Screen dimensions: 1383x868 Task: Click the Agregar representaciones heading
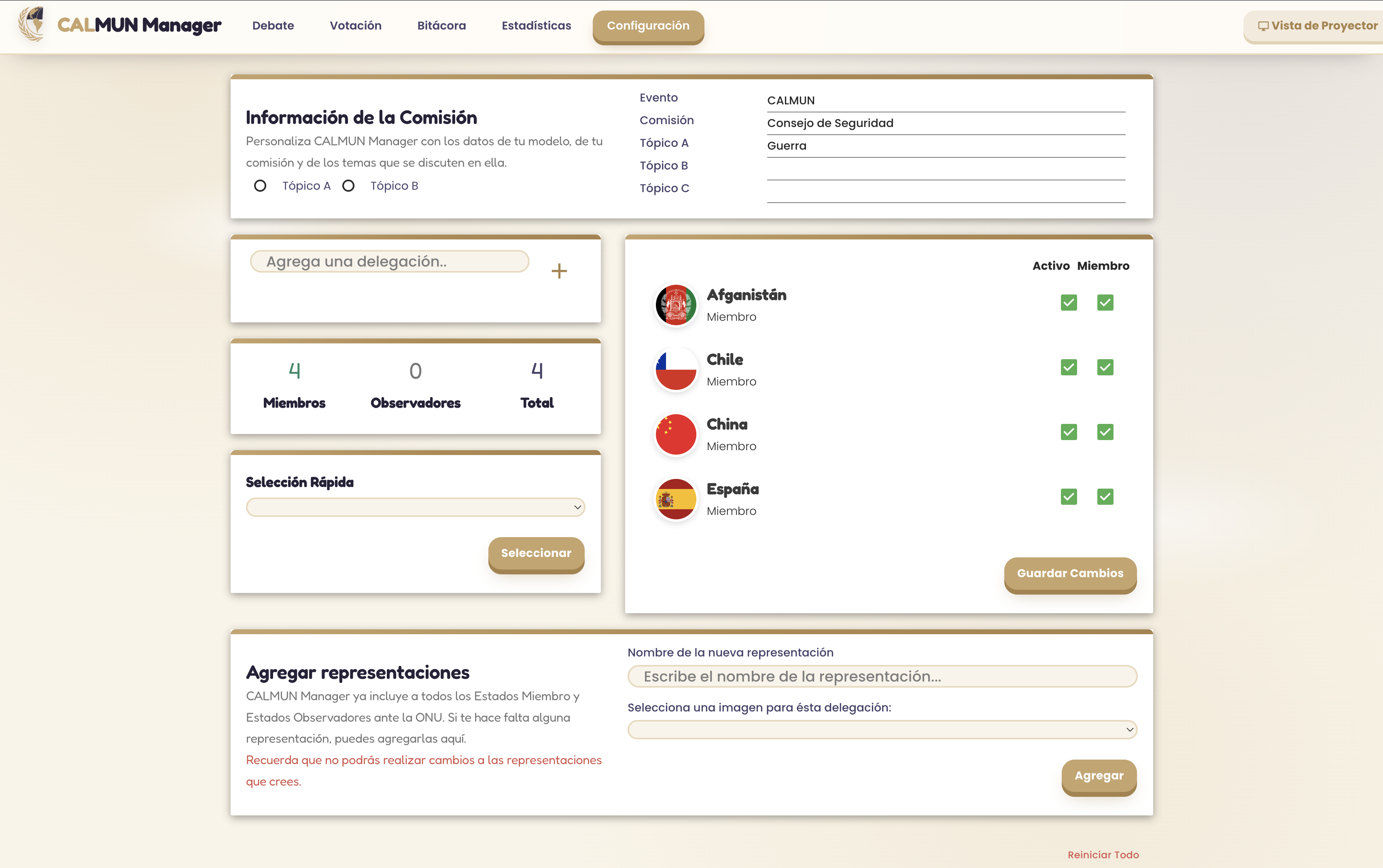[358, 673]
